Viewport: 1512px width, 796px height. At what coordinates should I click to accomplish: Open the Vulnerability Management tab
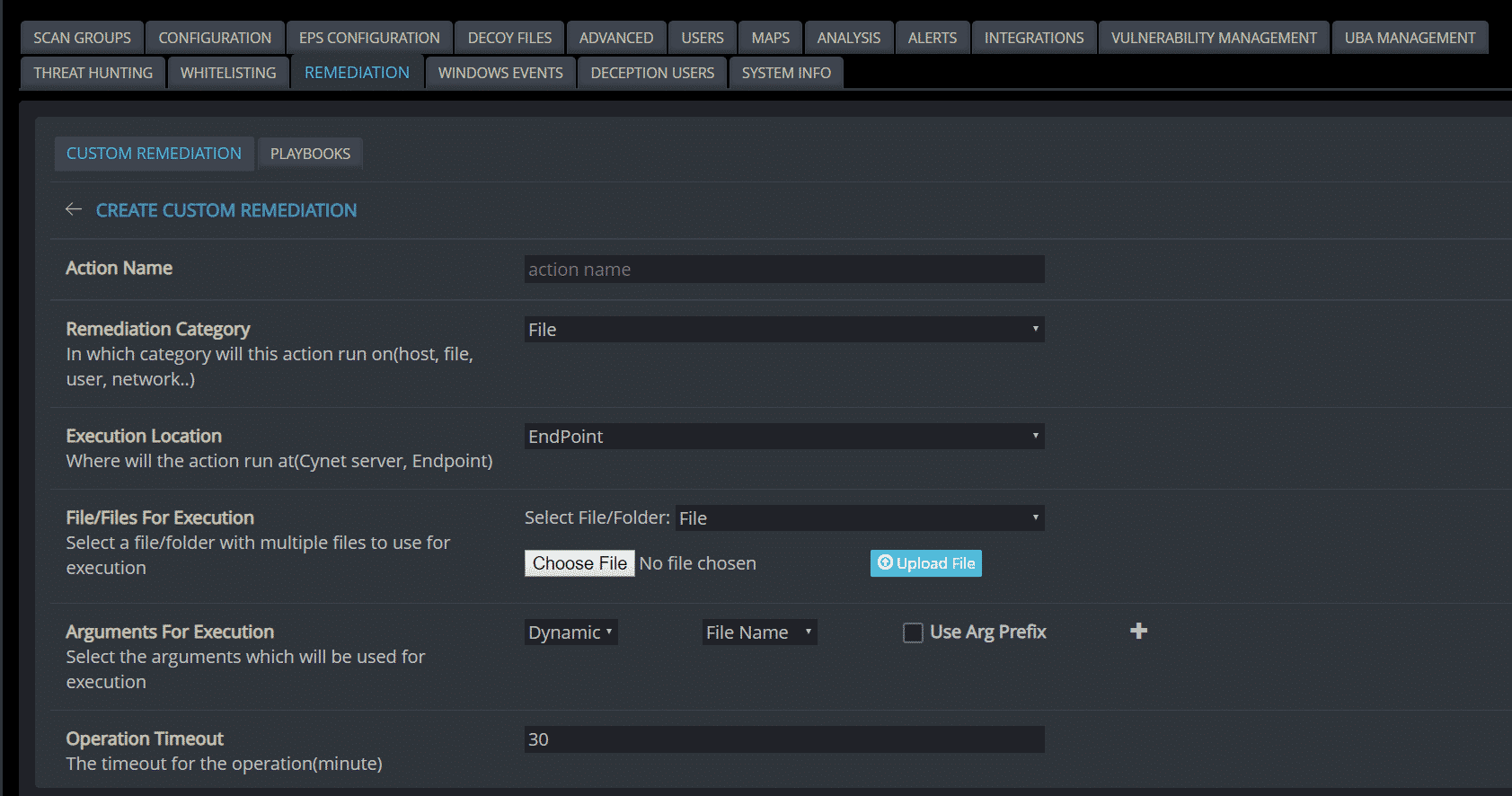pyautogui.click(x=1214, y=38)
